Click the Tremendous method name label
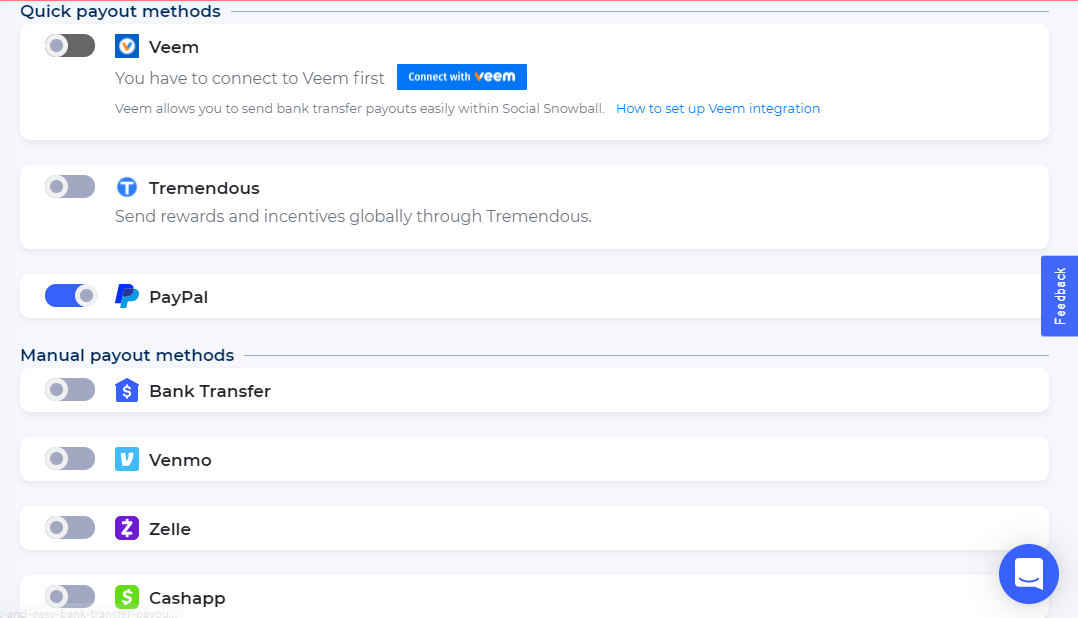 click(204, 188)
